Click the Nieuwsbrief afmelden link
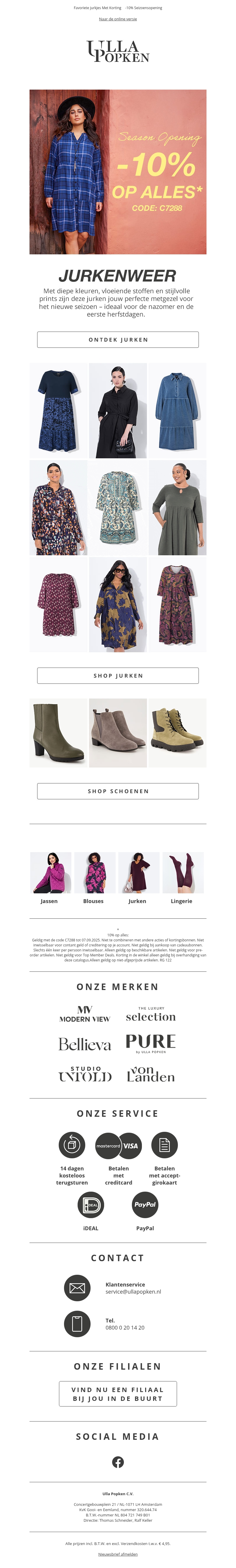 click(x=118, y=1554)
